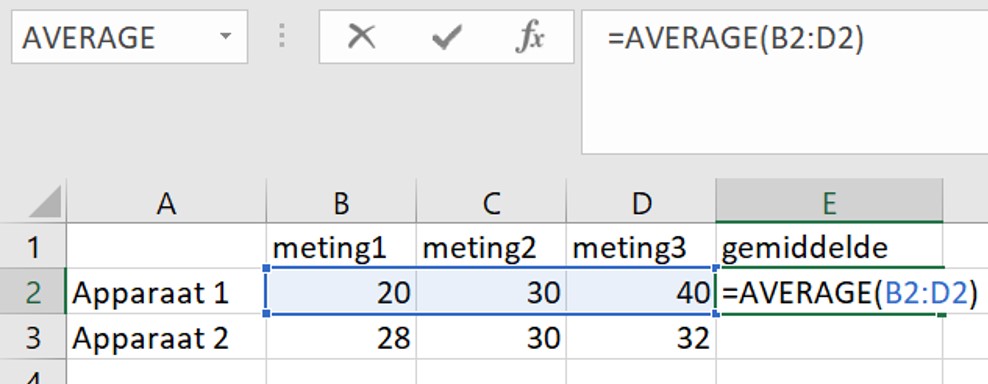Image resolution: width=988 pixels, height=384 pixels.
Task: Select column B header
Action: point(341,203)
